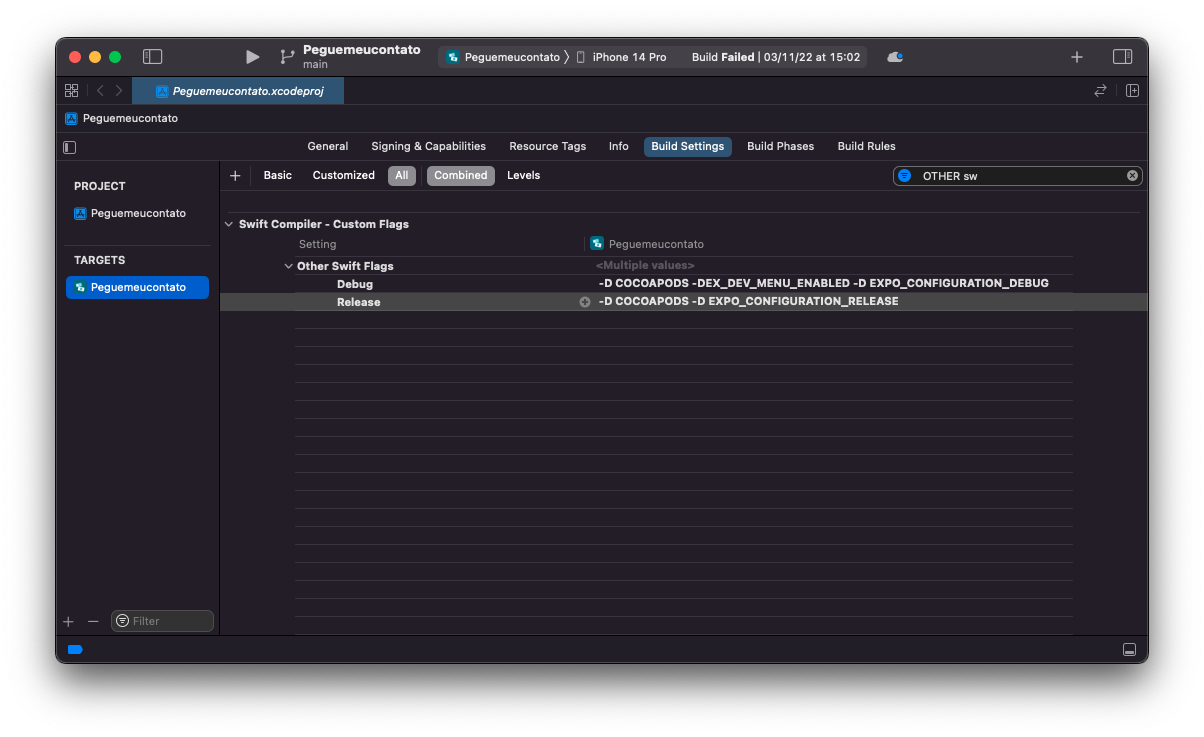Click the plus library button in toolbar

click(x=1077, y=57)
